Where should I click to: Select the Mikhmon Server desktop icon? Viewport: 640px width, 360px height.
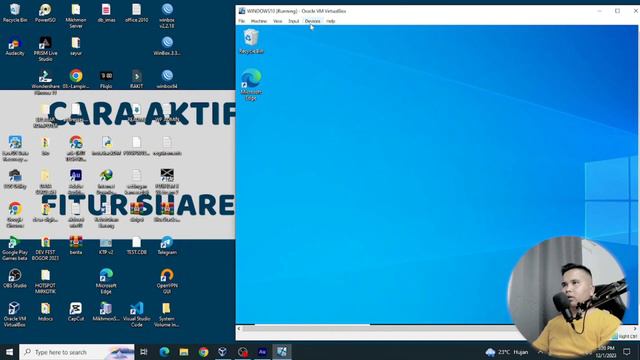coord(76,16)
